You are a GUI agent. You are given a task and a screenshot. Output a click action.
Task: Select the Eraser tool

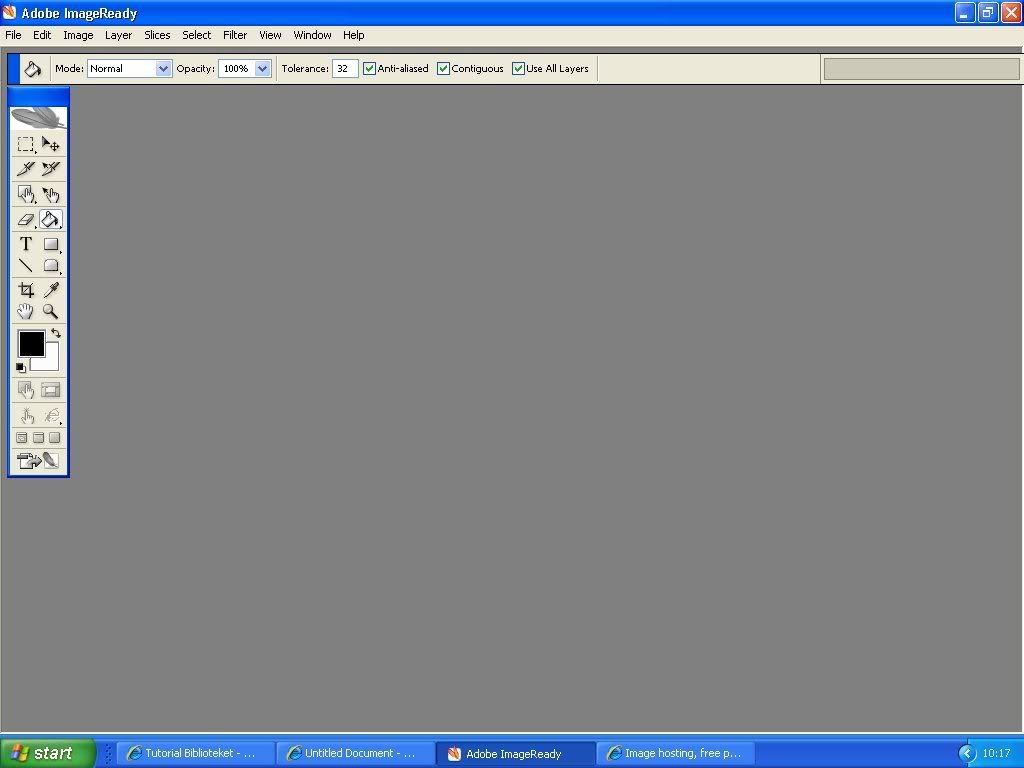coord(25,219)
